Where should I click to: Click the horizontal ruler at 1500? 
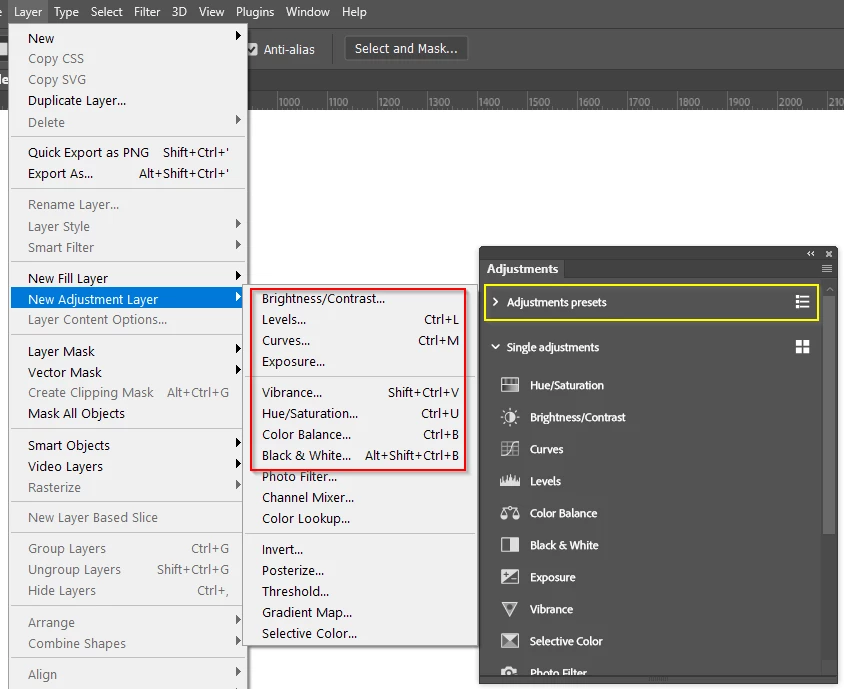click(x=538, y=102)
